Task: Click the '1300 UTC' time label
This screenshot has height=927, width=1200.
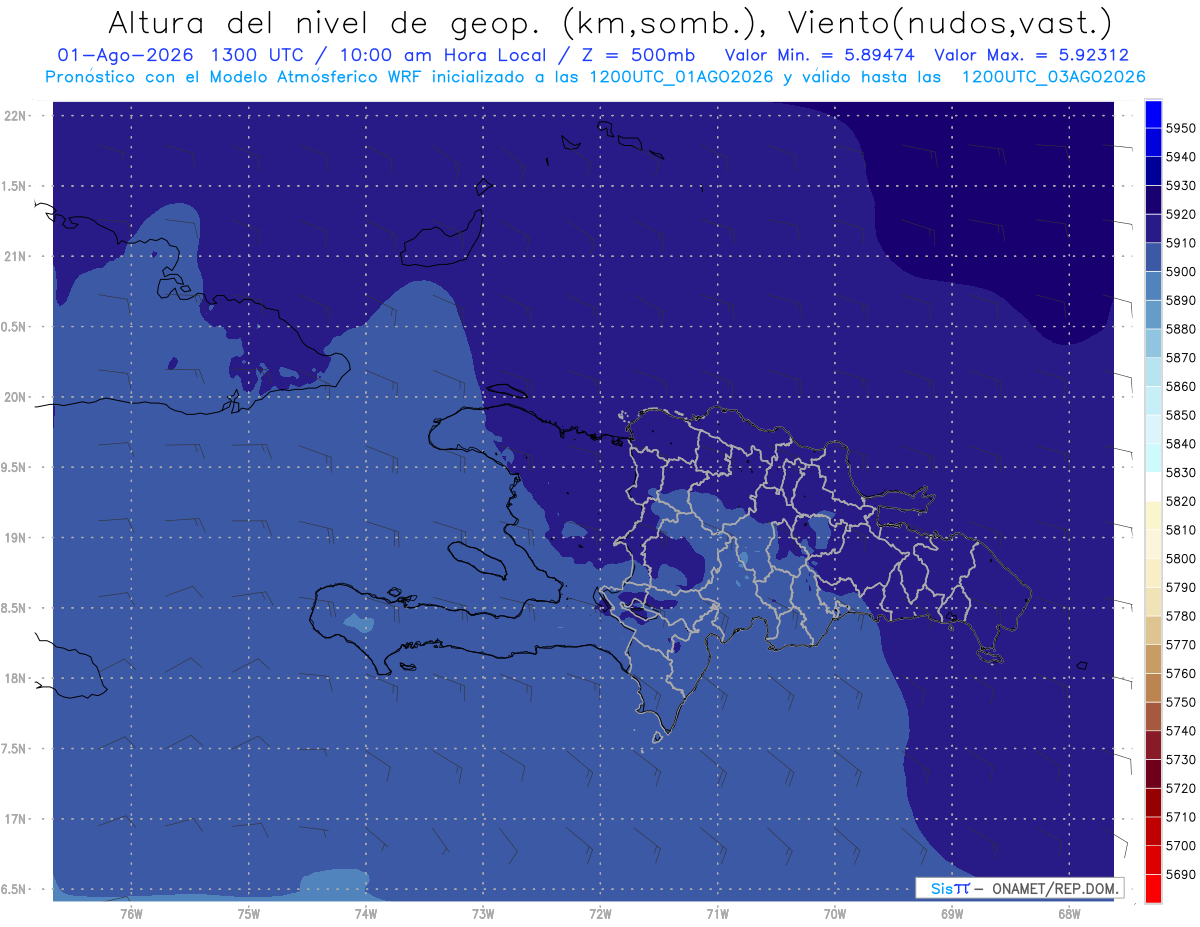Action: [x=256, y=56]
